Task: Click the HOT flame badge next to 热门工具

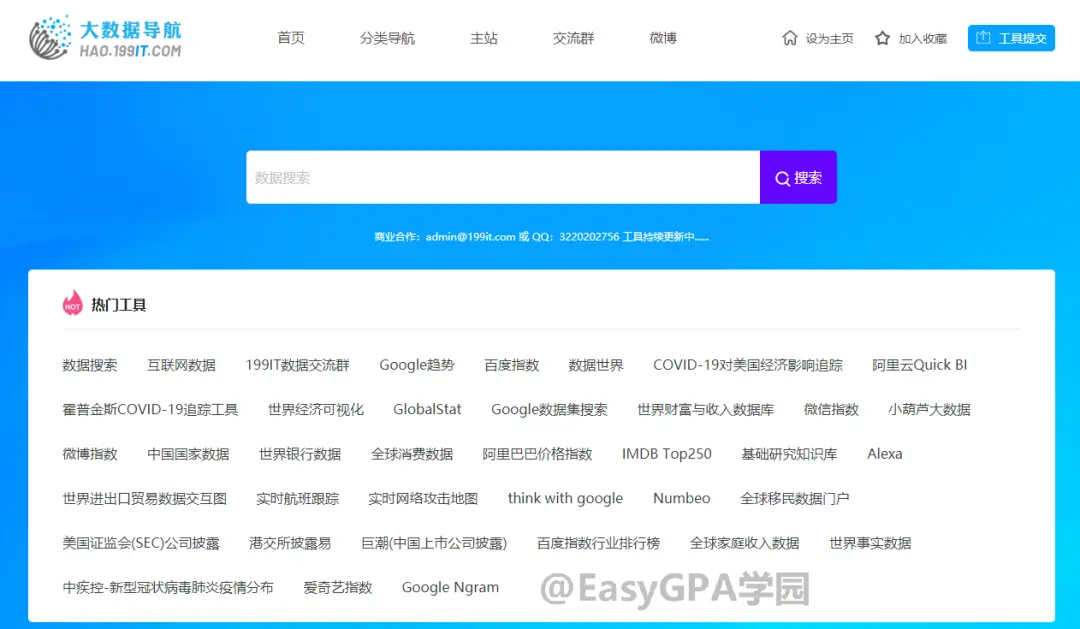Action: point(71,303)
